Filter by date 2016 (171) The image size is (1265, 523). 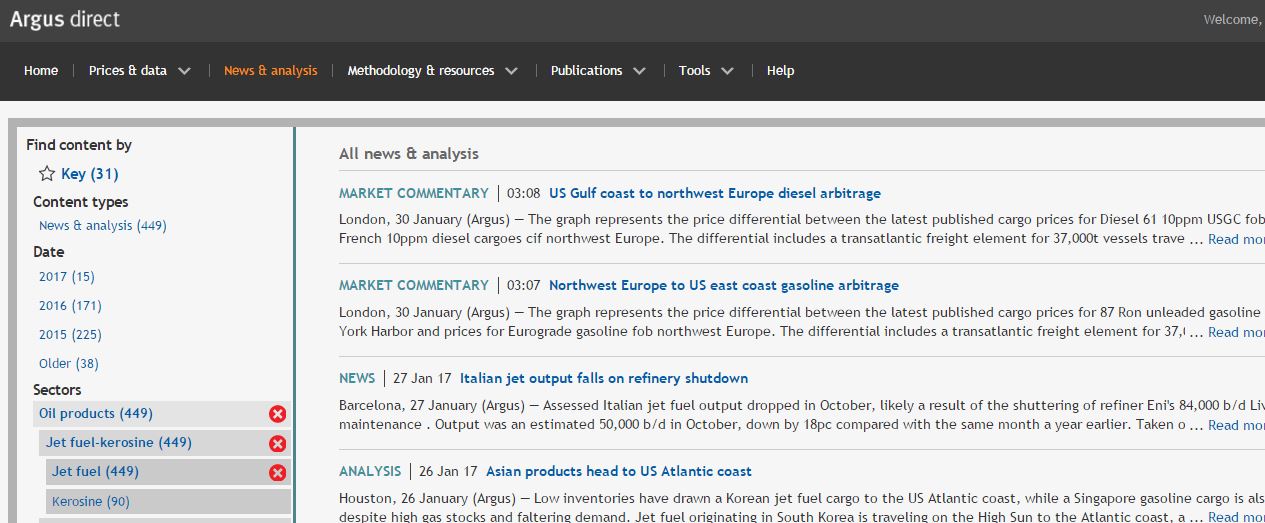[x=70, y=305]
